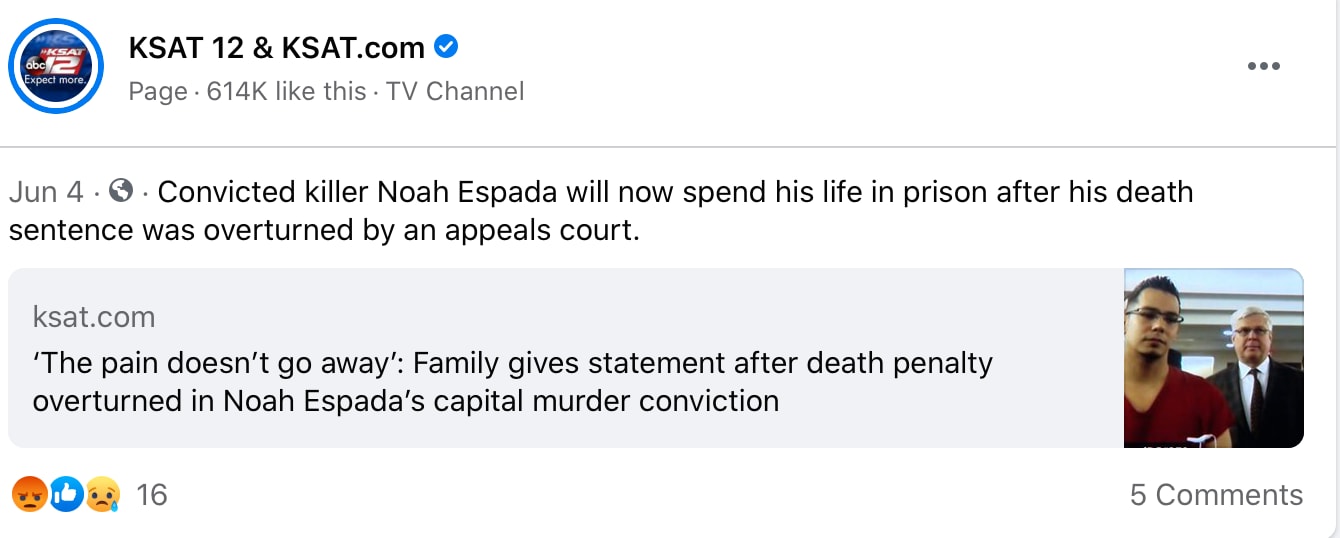The height and width of the screenshot is (538, 1340).
Task: Click the 'The pain doesn't go away' headline
Action: (512, 362)
